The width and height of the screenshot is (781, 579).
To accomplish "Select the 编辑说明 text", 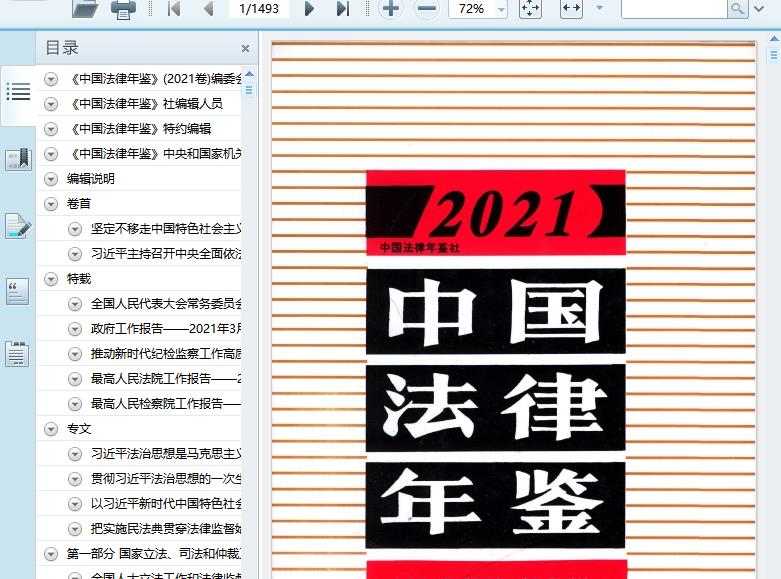I will 91,179.
